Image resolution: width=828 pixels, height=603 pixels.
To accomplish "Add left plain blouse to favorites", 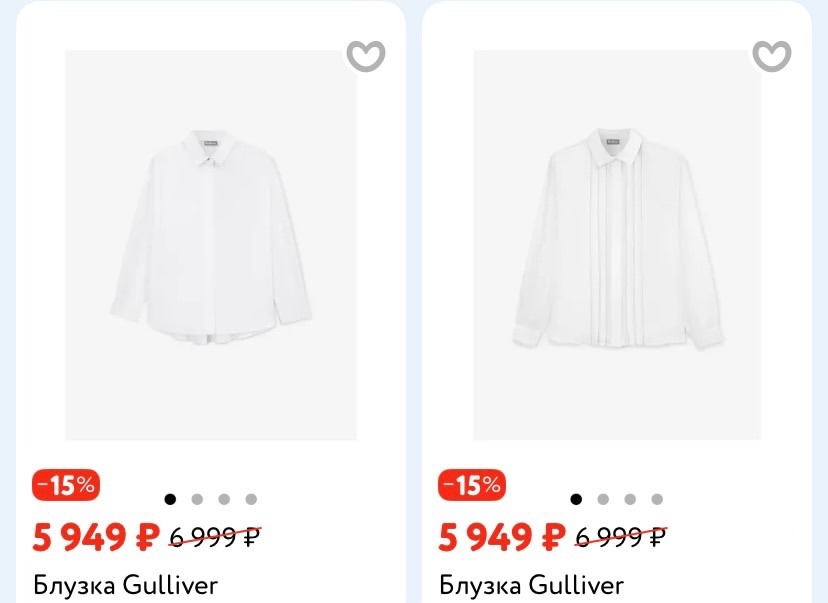I will (366, 56).
